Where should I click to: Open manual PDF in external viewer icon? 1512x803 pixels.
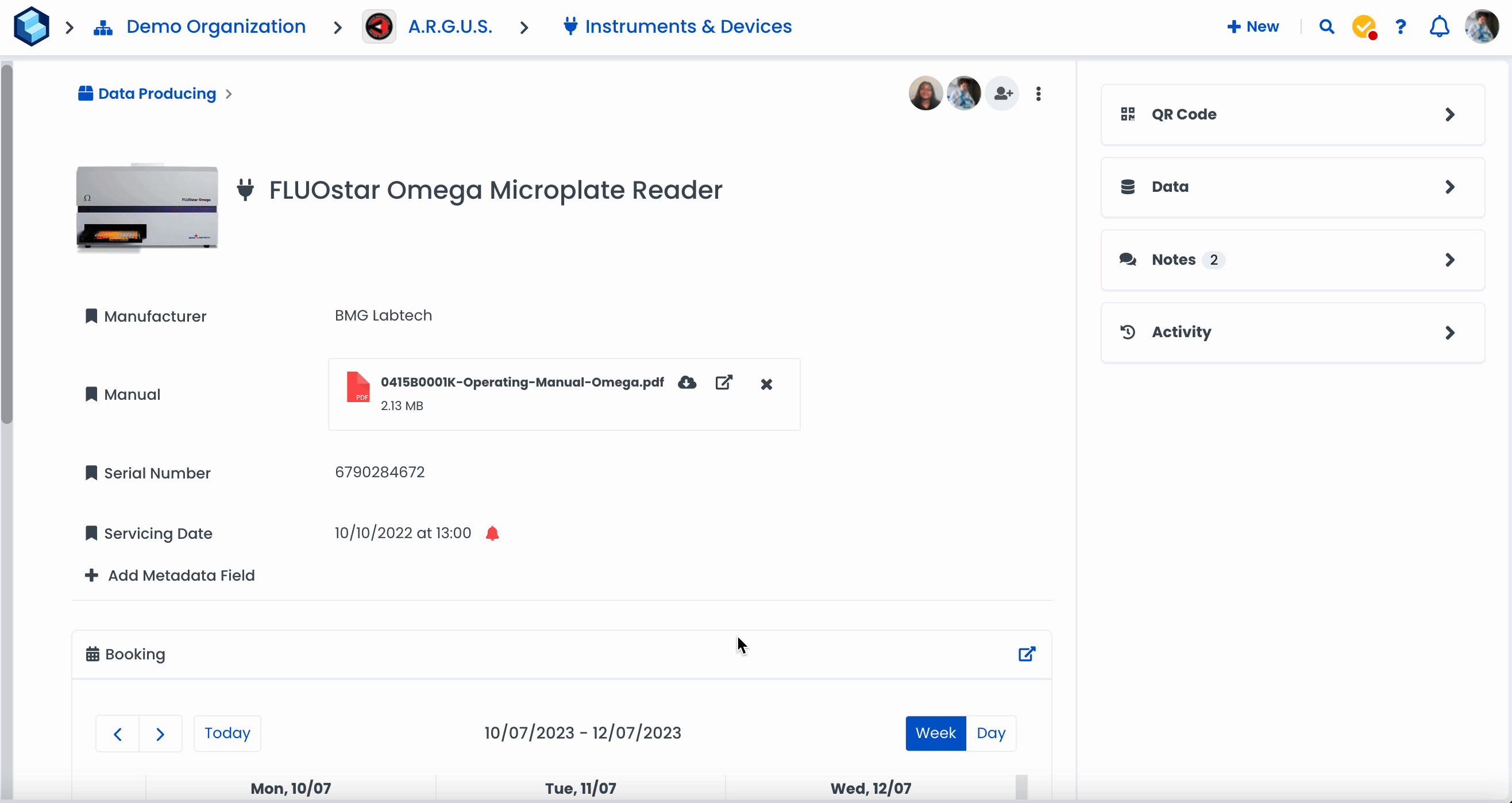[x=724, y=383]
